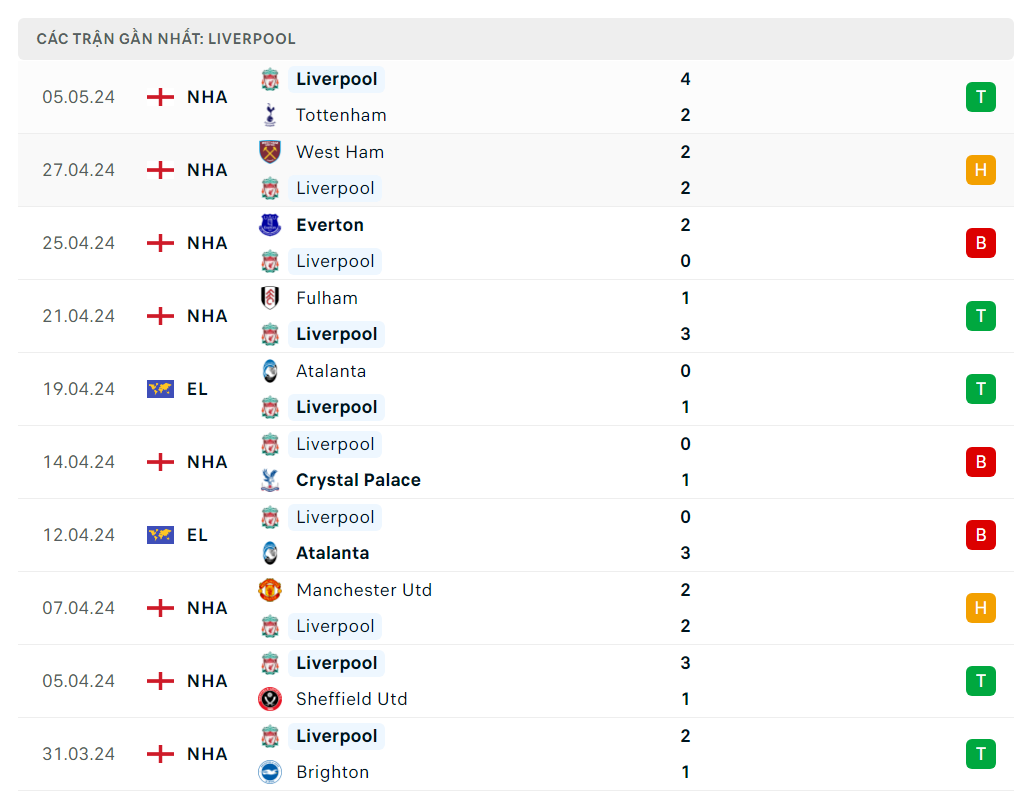Click red B badge for Everton match
The width and height of the screenshot is (1030, 796).
point(980,243)
